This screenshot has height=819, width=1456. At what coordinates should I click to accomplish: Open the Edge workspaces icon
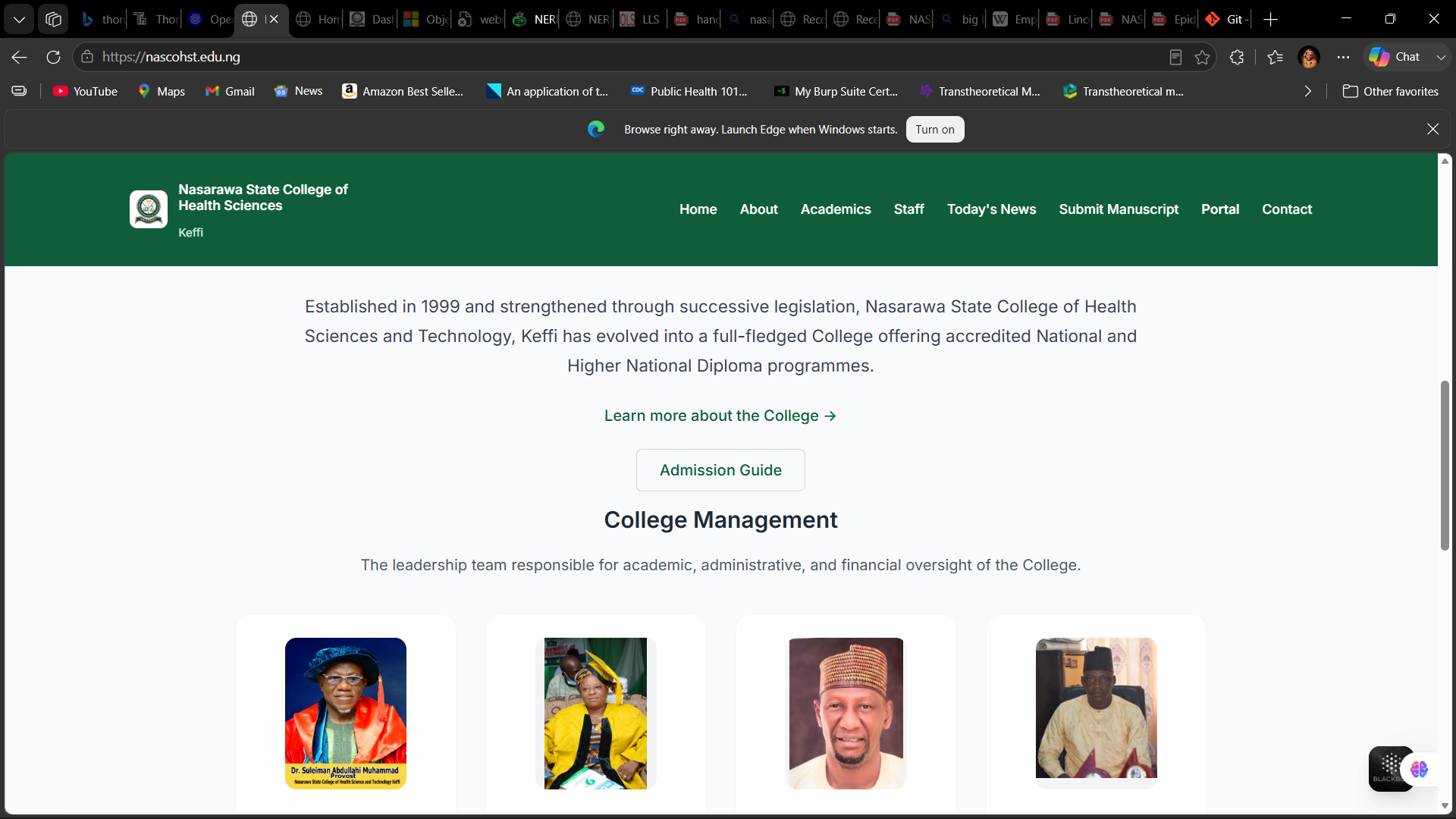point(53,20)
